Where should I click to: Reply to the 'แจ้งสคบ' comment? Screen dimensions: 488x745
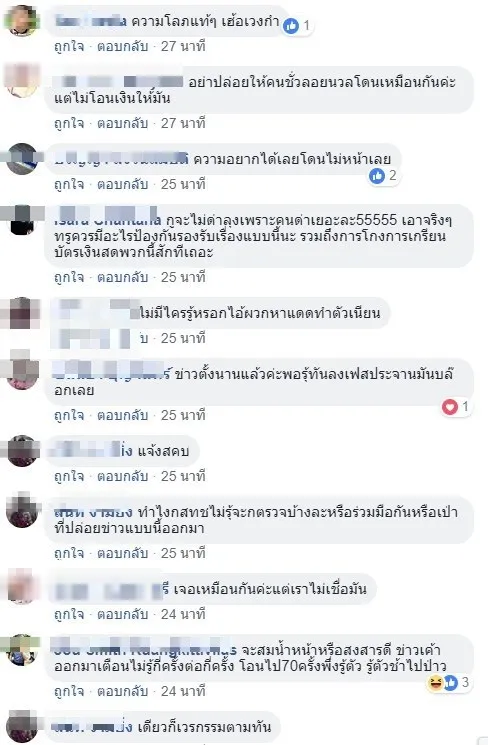click(x=123, y=476)
